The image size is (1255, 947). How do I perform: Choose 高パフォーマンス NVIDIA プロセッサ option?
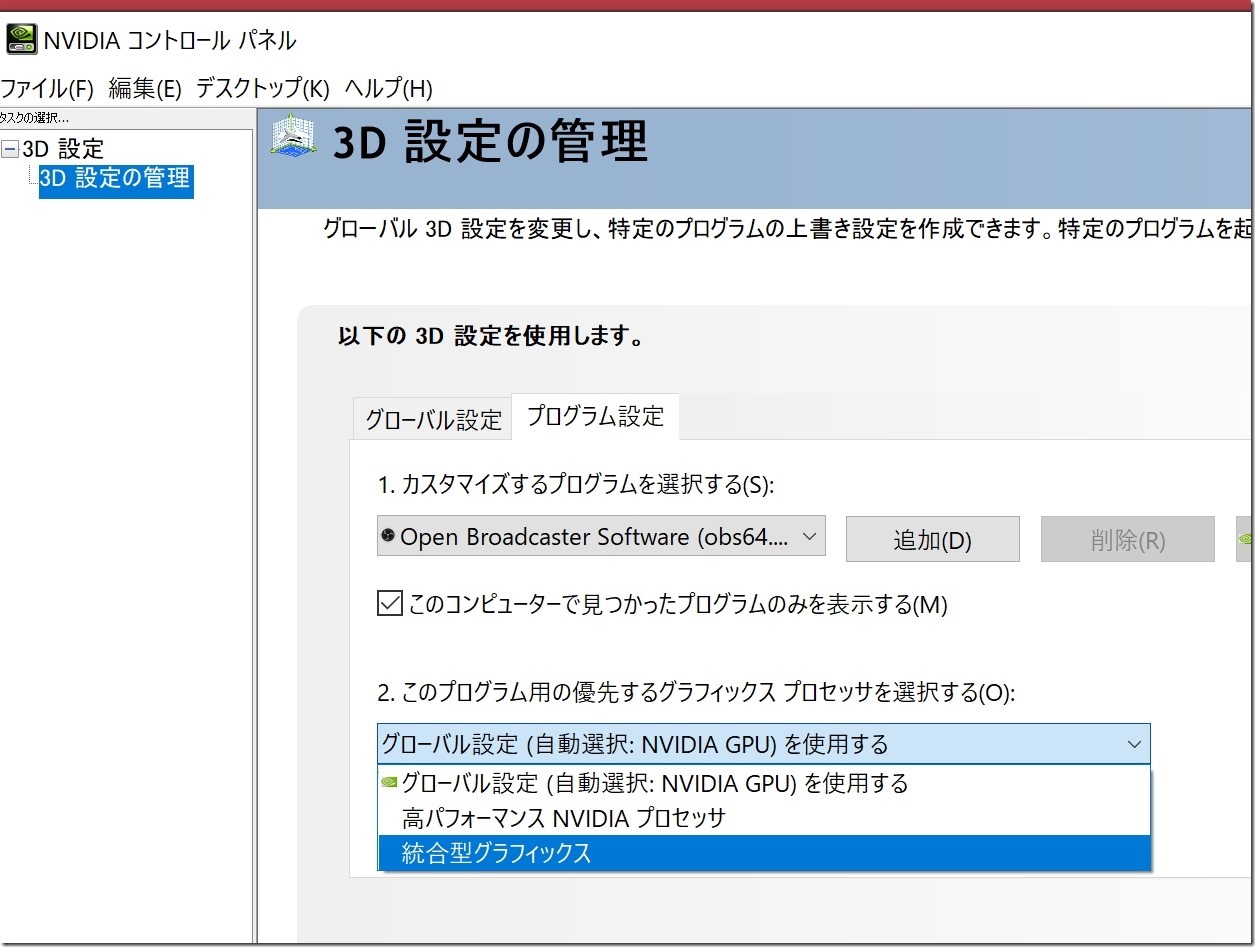764,818
